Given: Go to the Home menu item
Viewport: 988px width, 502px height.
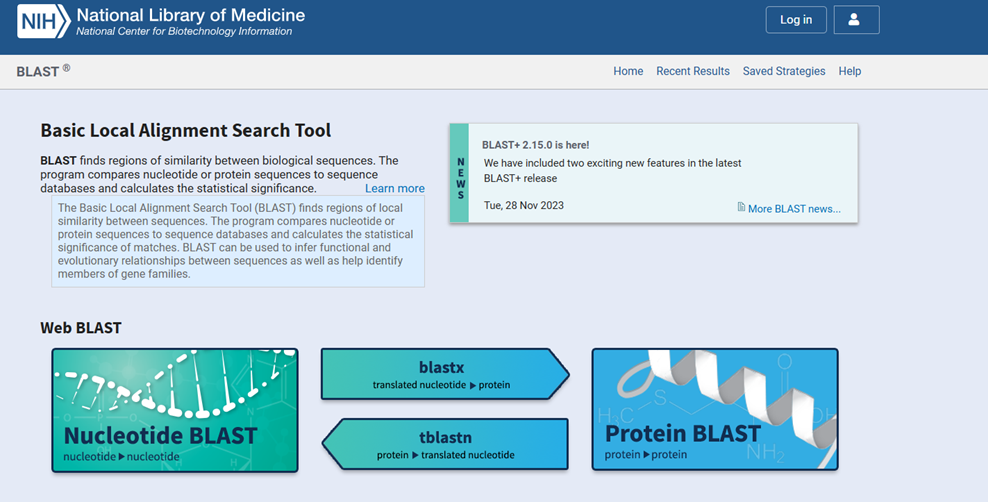Looking at the screenshot, I should click(628, 71).
